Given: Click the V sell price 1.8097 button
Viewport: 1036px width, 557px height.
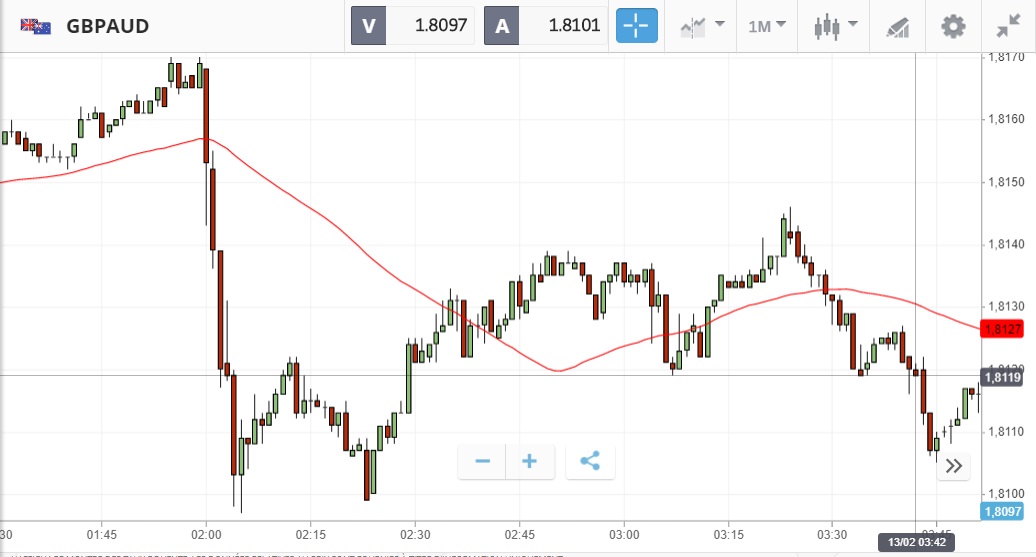Looking at the screenshot, I should click(412, 26).
